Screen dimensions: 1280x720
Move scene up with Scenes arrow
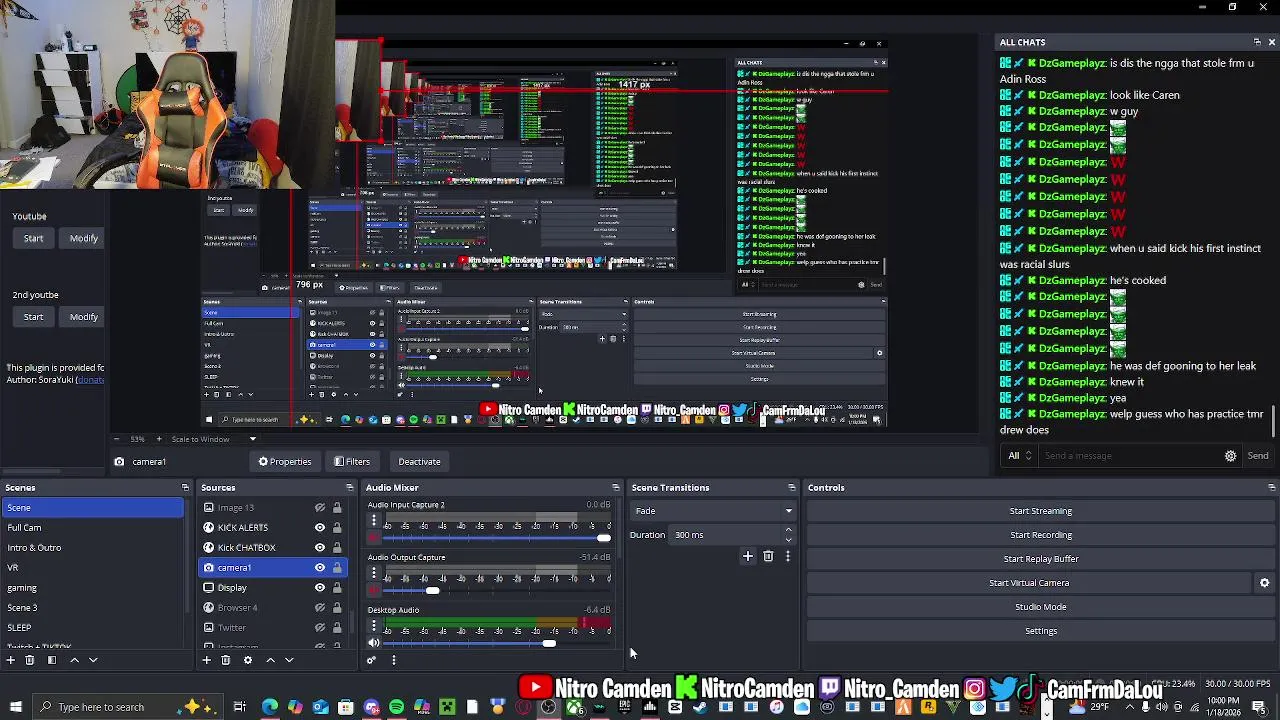click(74, 660)
